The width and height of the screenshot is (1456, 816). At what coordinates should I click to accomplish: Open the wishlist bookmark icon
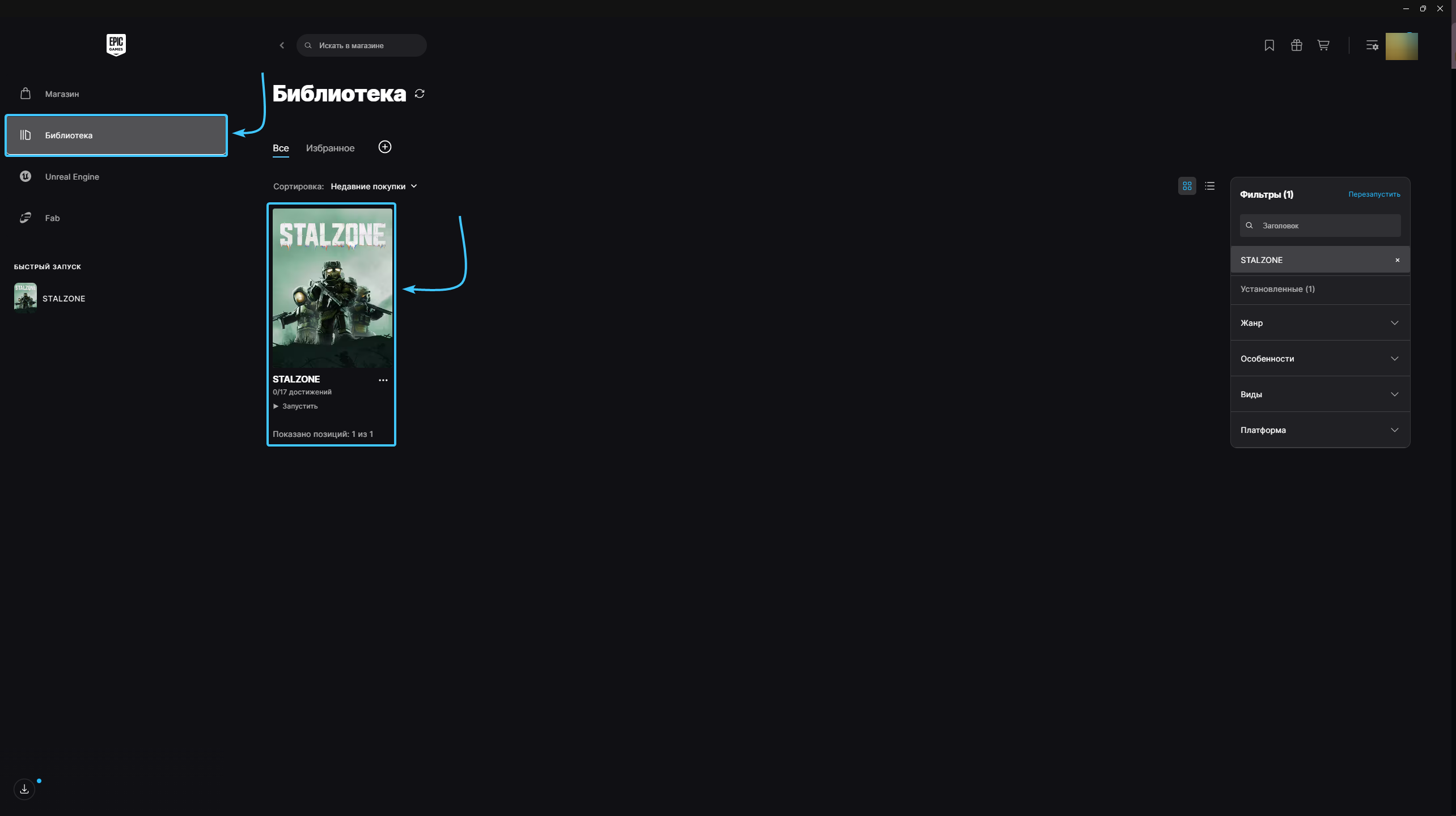click(1269, 45)
